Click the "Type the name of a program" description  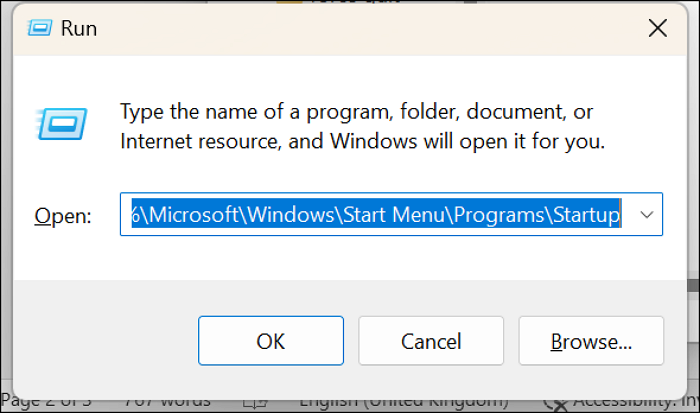356,110
